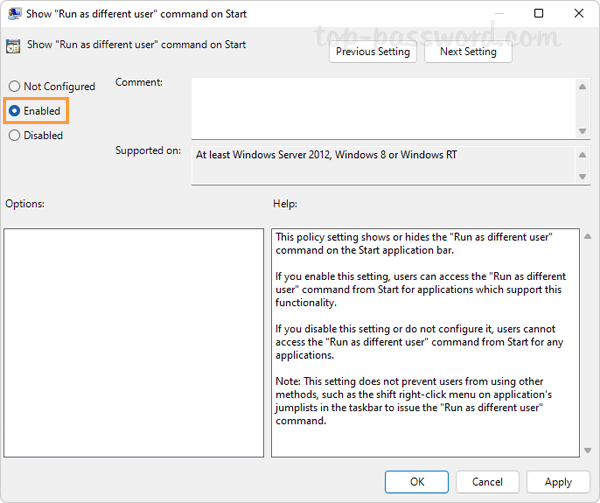600x503 pixels.
Task: Click the Supported on scroll up arrow
Action: (583, 155)
